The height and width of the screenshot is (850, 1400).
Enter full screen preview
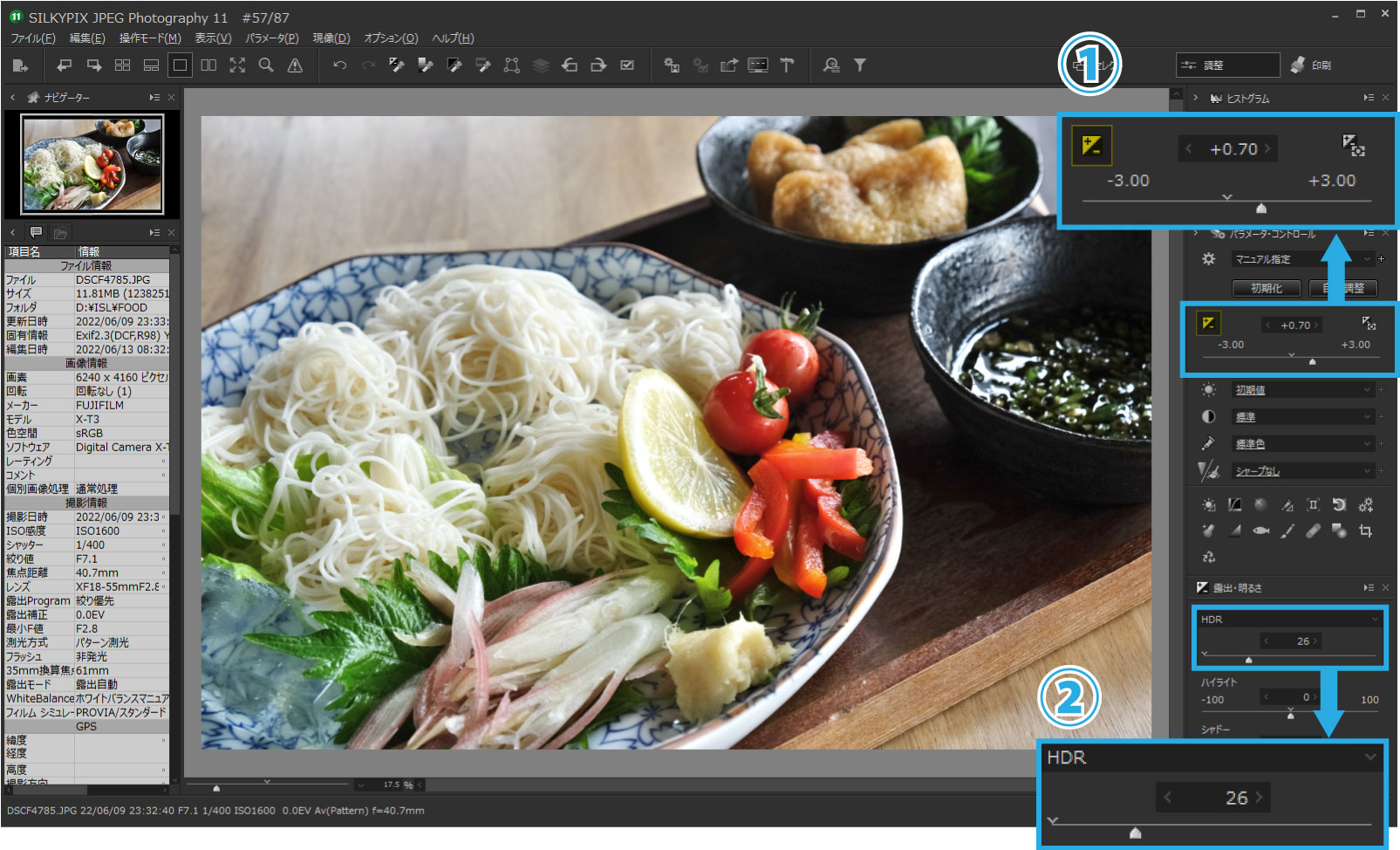(x=237, y=65)
